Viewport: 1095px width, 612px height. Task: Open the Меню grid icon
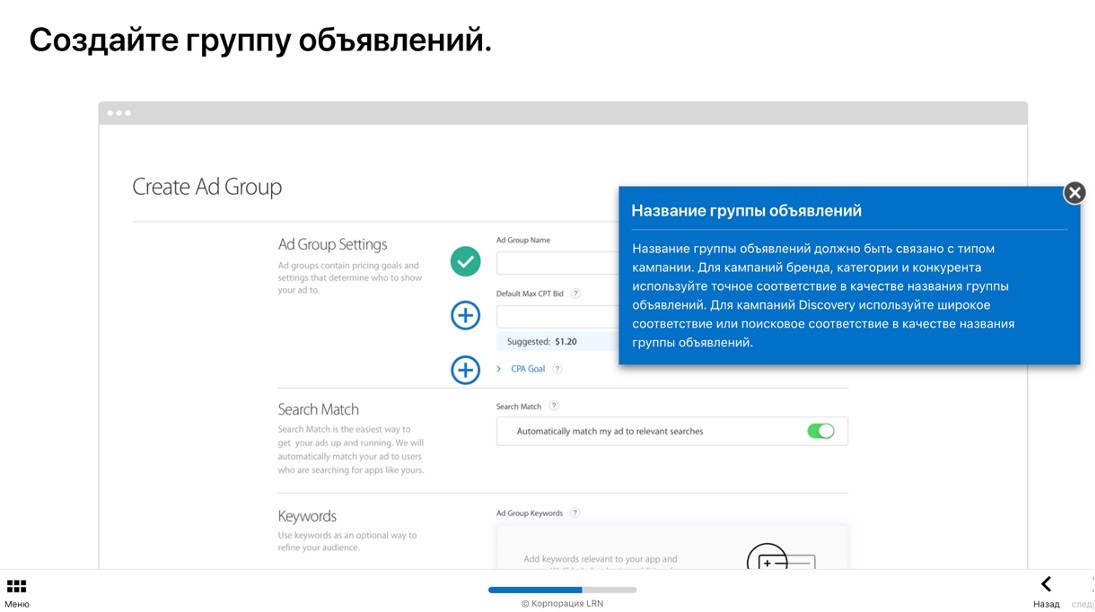pyautogui.click(x=16, y=584)
